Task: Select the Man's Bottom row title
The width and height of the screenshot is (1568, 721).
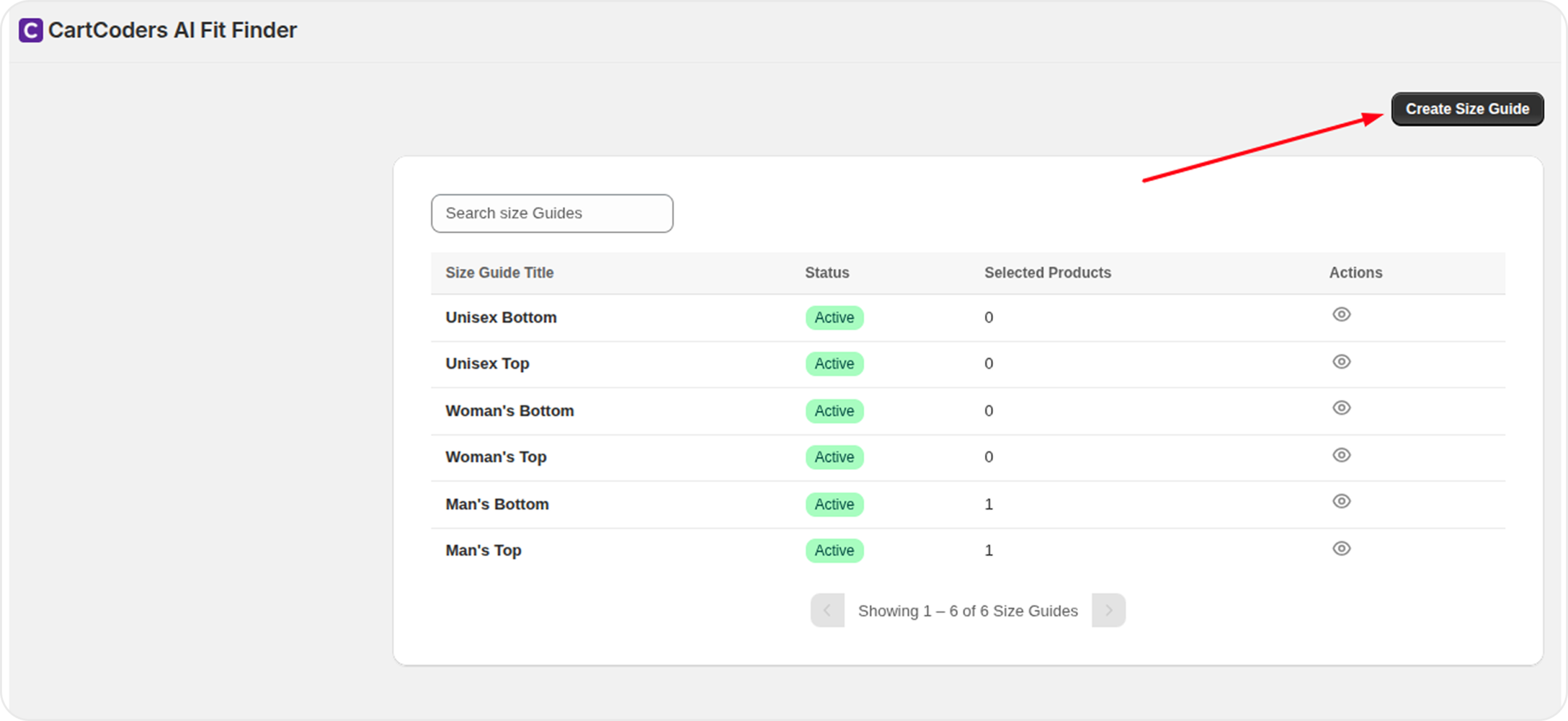Action: tap(497, 505)
